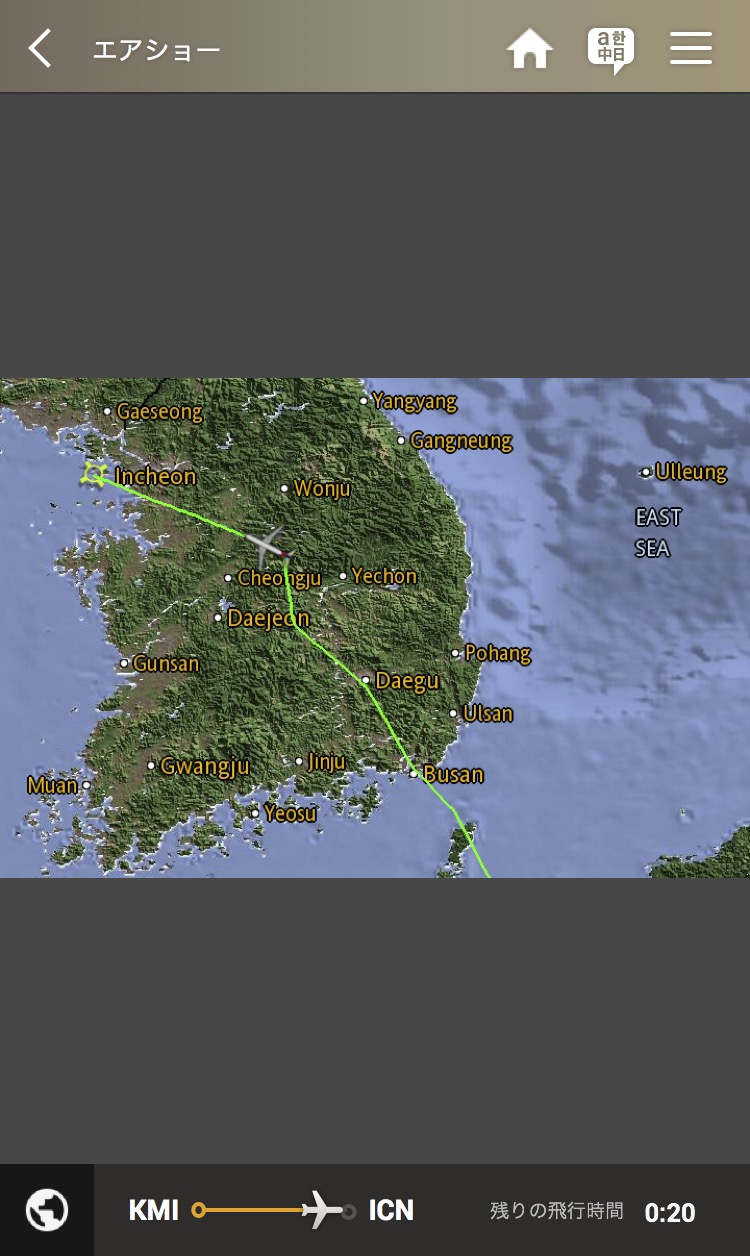750x1256 pixels.
Task: Tap the globe icon at bottom left
Action: (x=47, y=1210)
